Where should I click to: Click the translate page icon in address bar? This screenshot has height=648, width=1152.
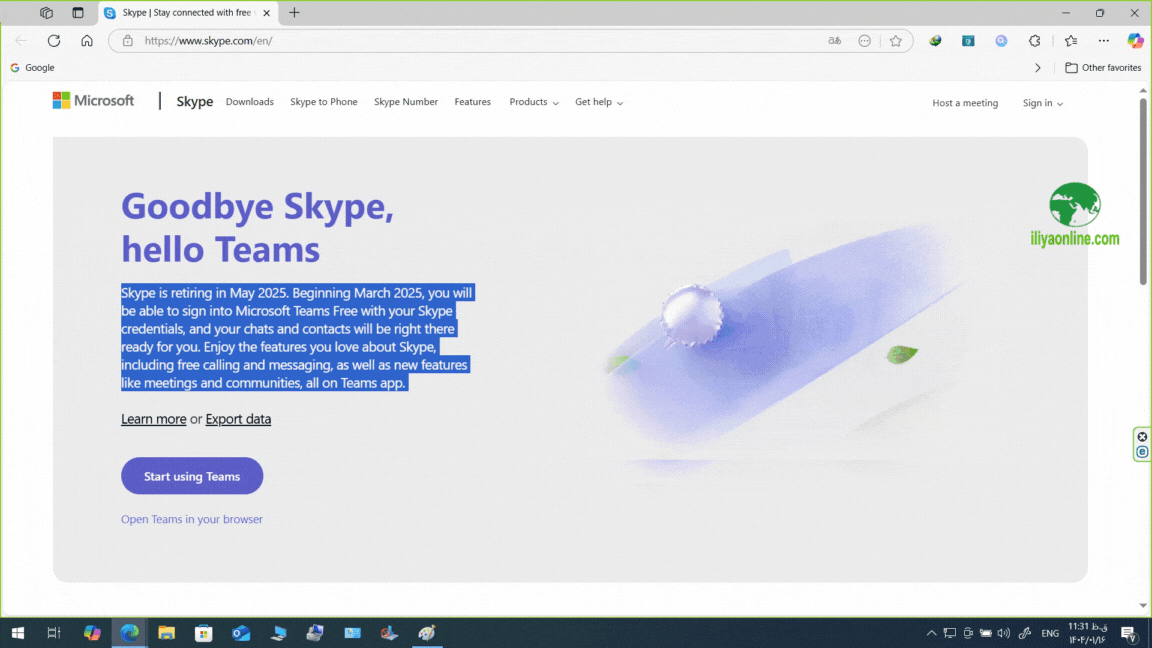(x=834, y=41)
